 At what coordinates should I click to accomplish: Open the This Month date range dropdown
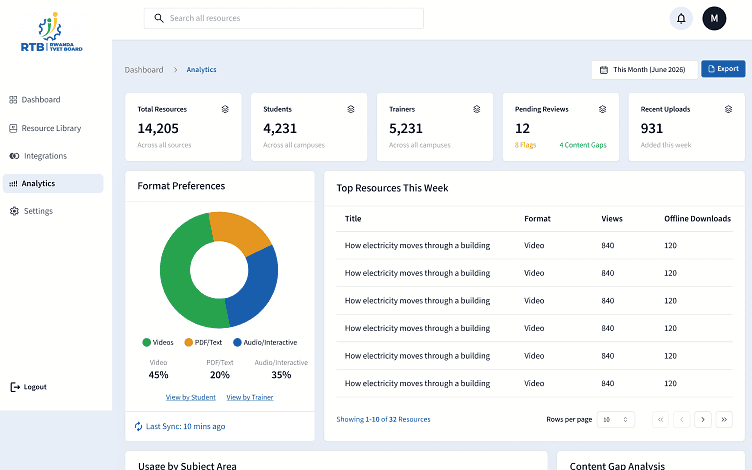tap(644, 70)
